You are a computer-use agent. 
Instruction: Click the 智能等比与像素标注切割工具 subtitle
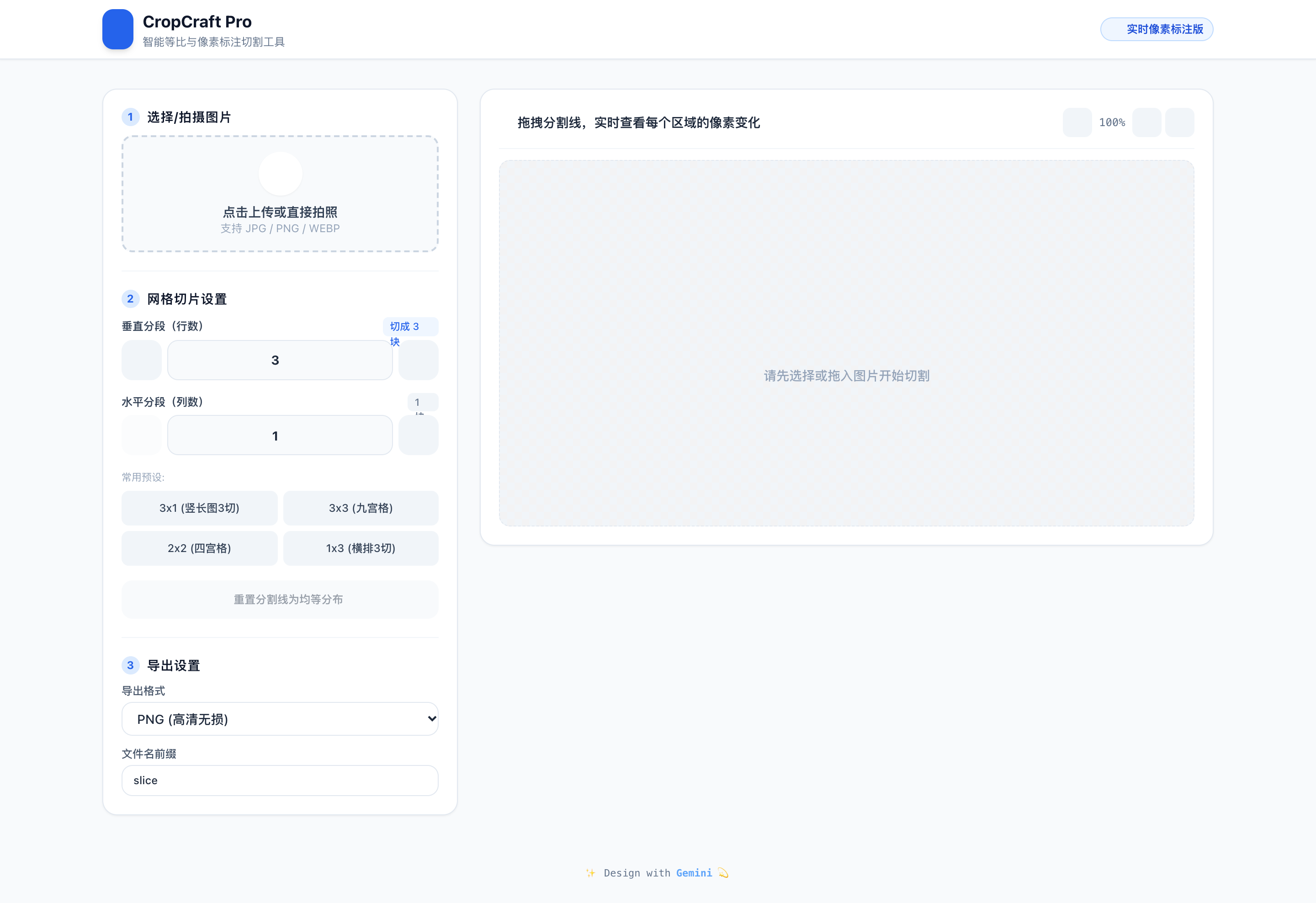(x=213, y=42)
